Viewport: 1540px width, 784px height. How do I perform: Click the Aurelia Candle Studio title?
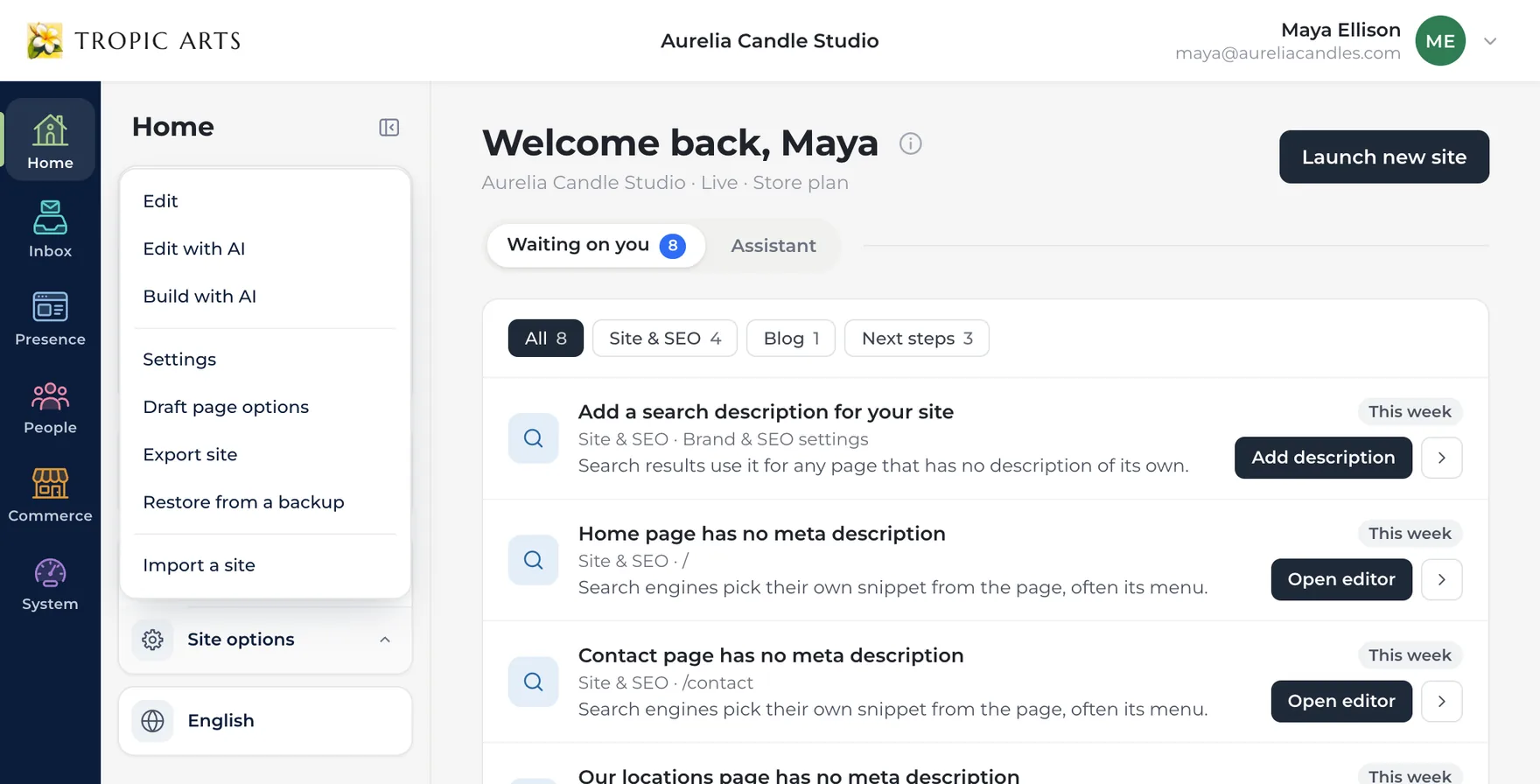point(770,41)
